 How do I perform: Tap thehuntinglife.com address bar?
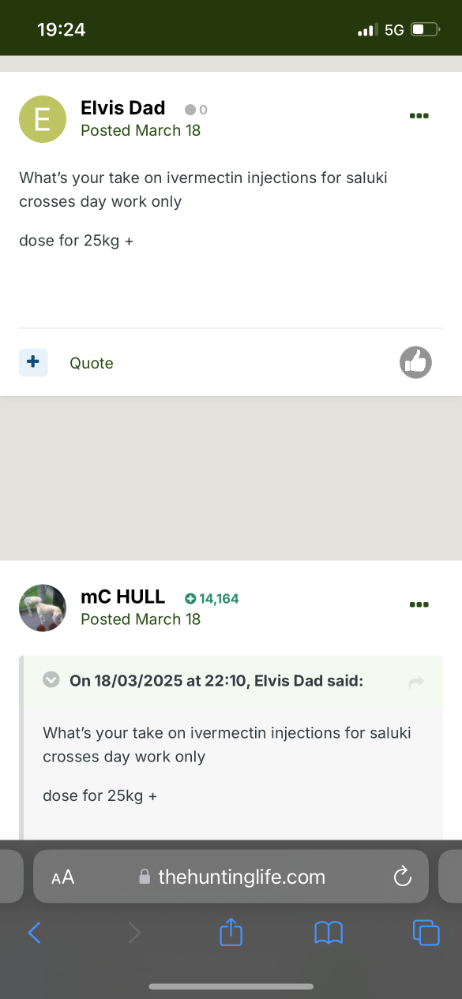pos(231,877)
